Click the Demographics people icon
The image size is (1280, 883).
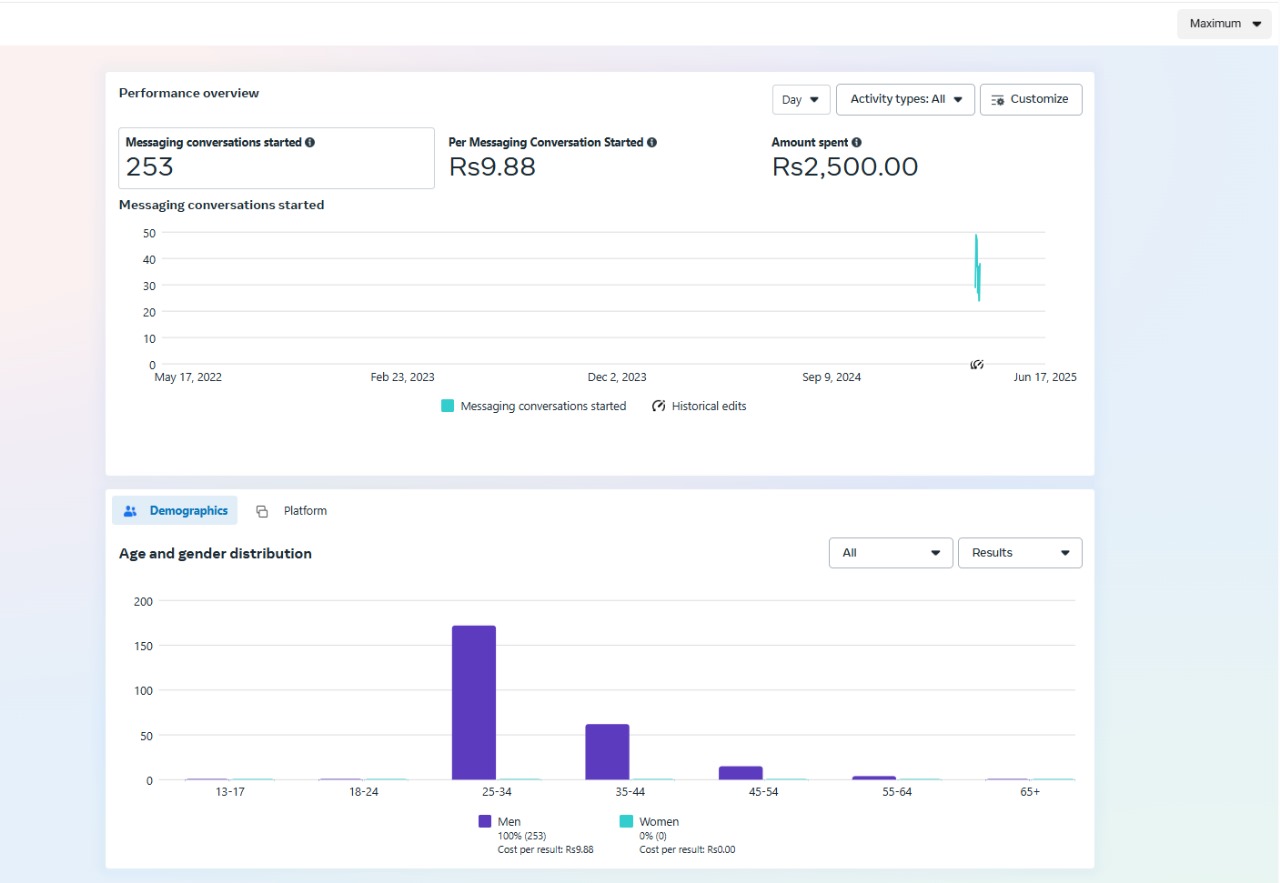[130, 511]
